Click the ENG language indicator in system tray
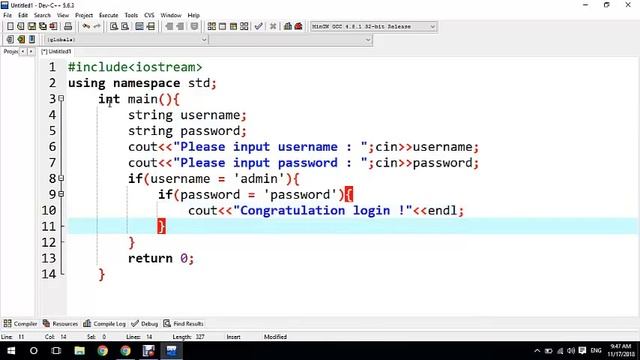This screenshot has width=640, height=360. [x=596, y=351]
